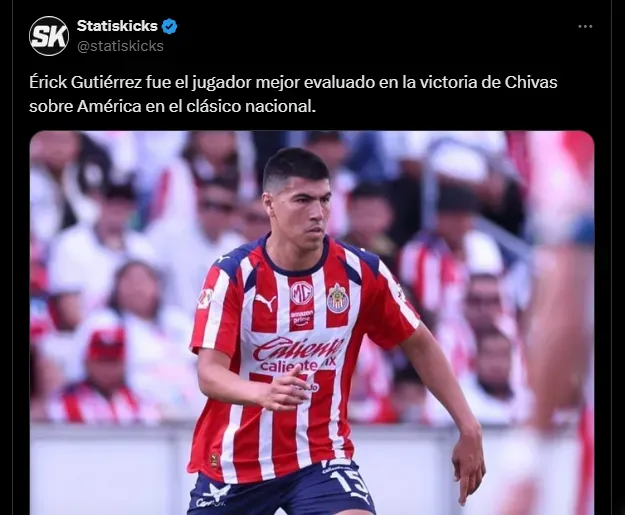
Task: Visit the @statiskicks handle link
Action: point(120,46)
